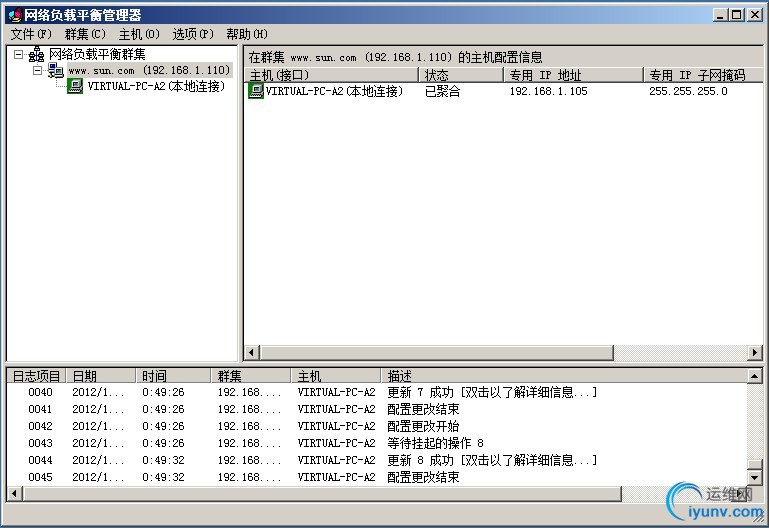This screenshot has width=769, height=528.
Task: Select log entry 0041
Action: [377, 409]
